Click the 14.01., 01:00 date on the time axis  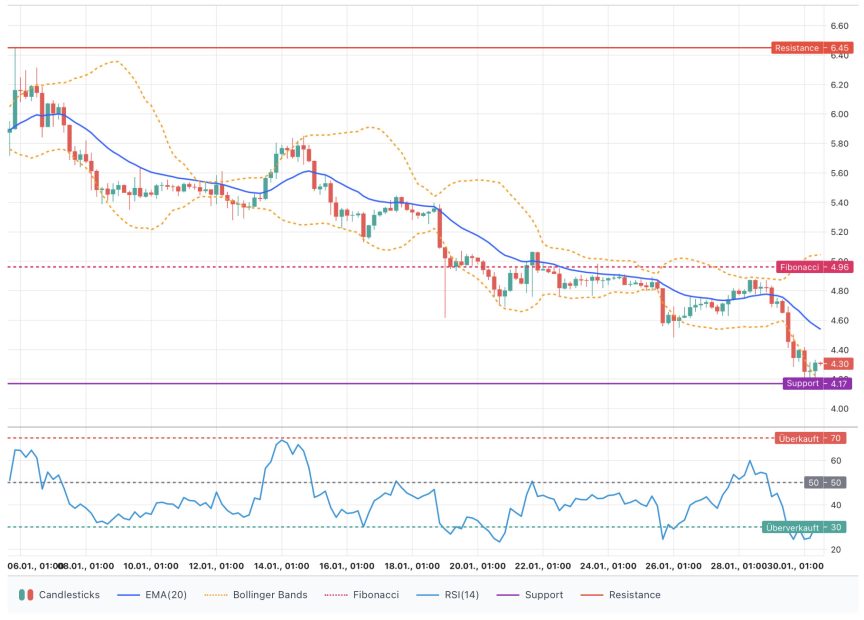tap(280, 565)
